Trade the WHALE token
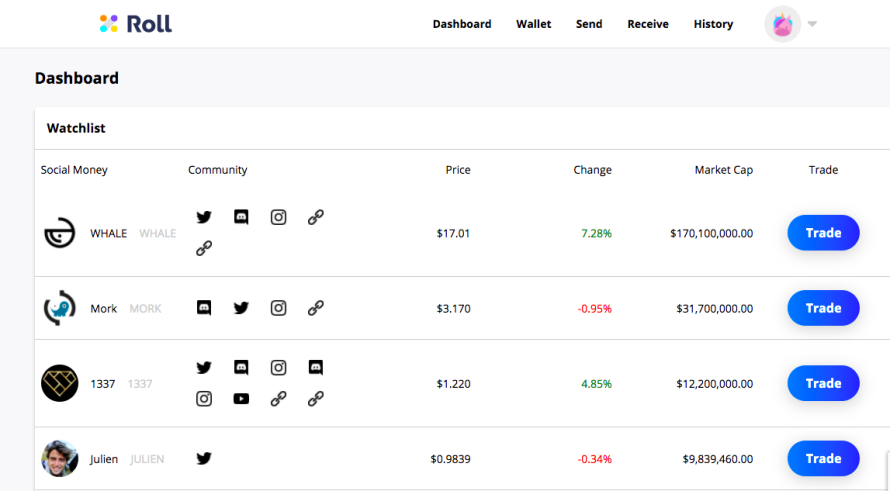 [823, 233]
